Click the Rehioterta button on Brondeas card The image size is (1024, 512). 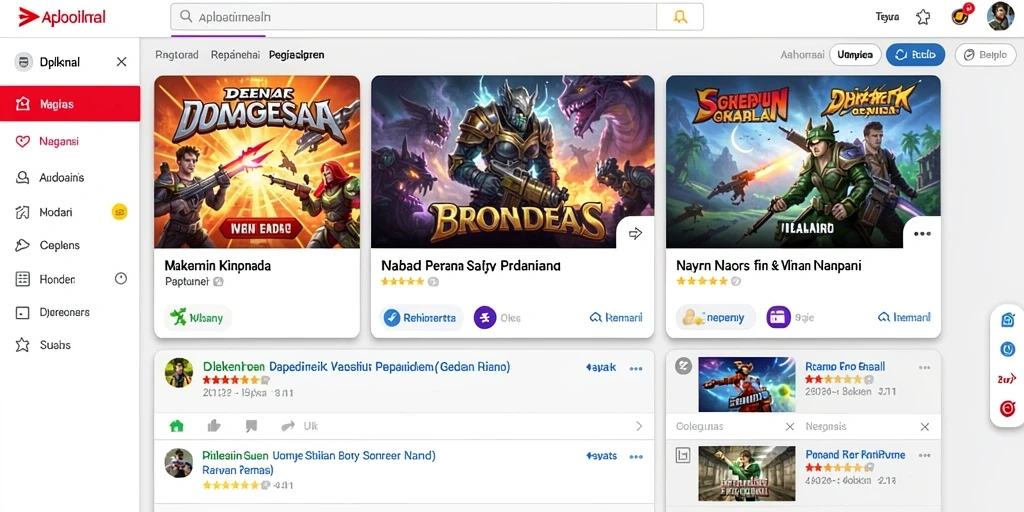point(421,318)
